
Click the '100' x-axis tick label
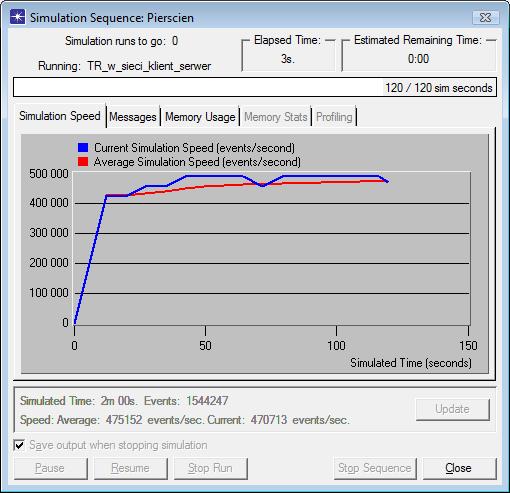pos(336,345)
